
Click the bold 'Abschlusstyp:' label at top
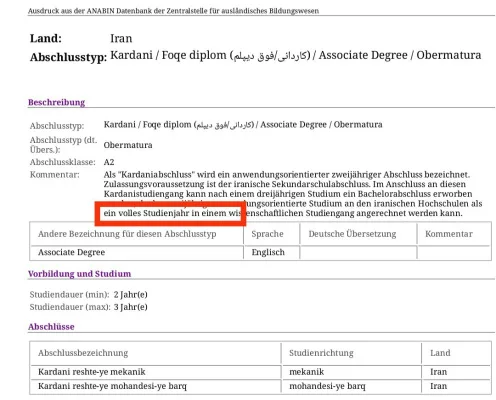coord(68,57)
